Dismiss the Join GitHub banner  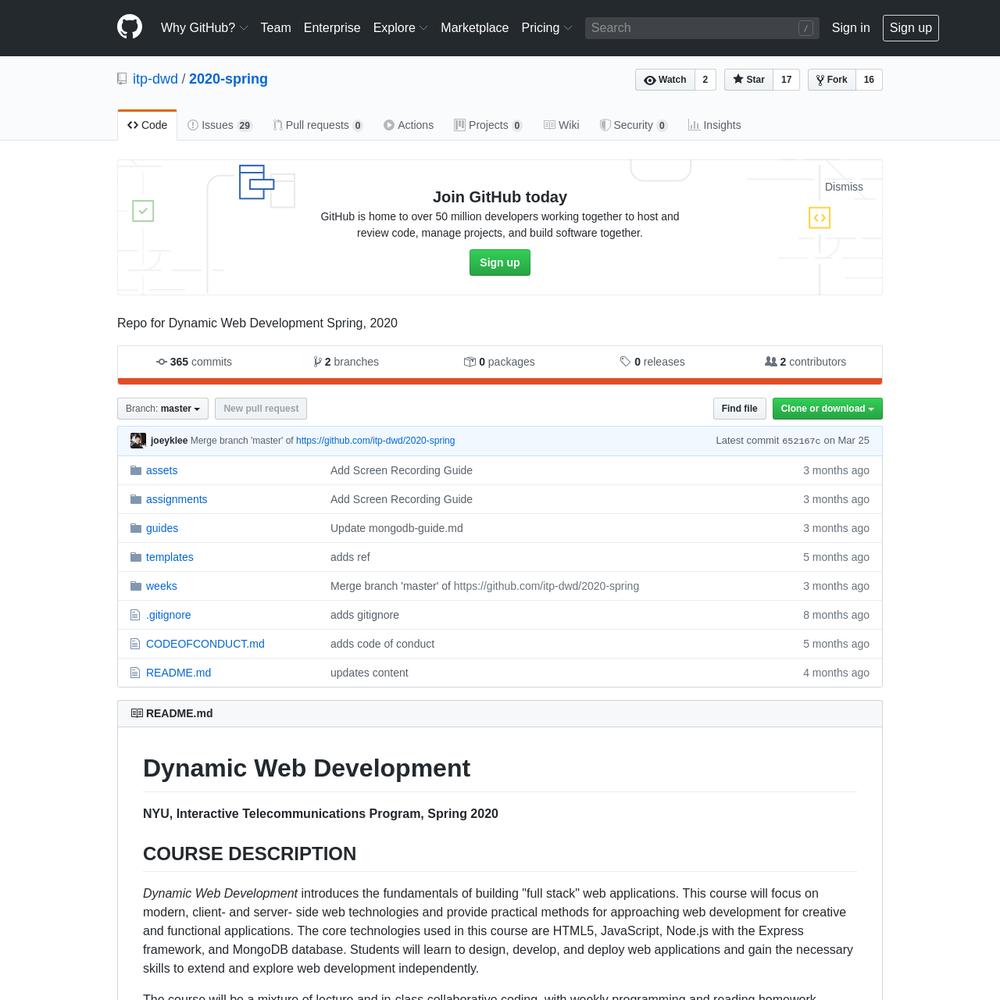tap(843, 187)
